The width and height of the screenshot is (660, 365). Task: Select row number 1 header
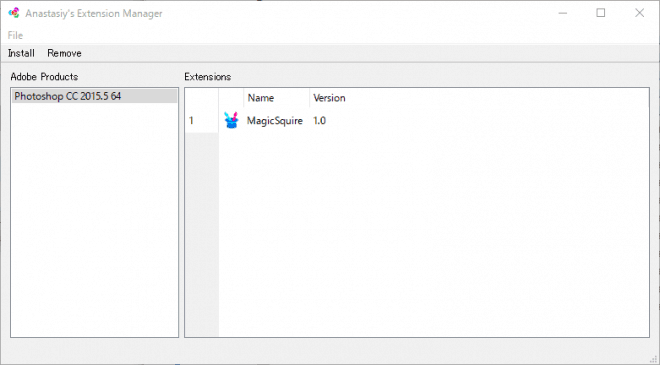point(202,120)
